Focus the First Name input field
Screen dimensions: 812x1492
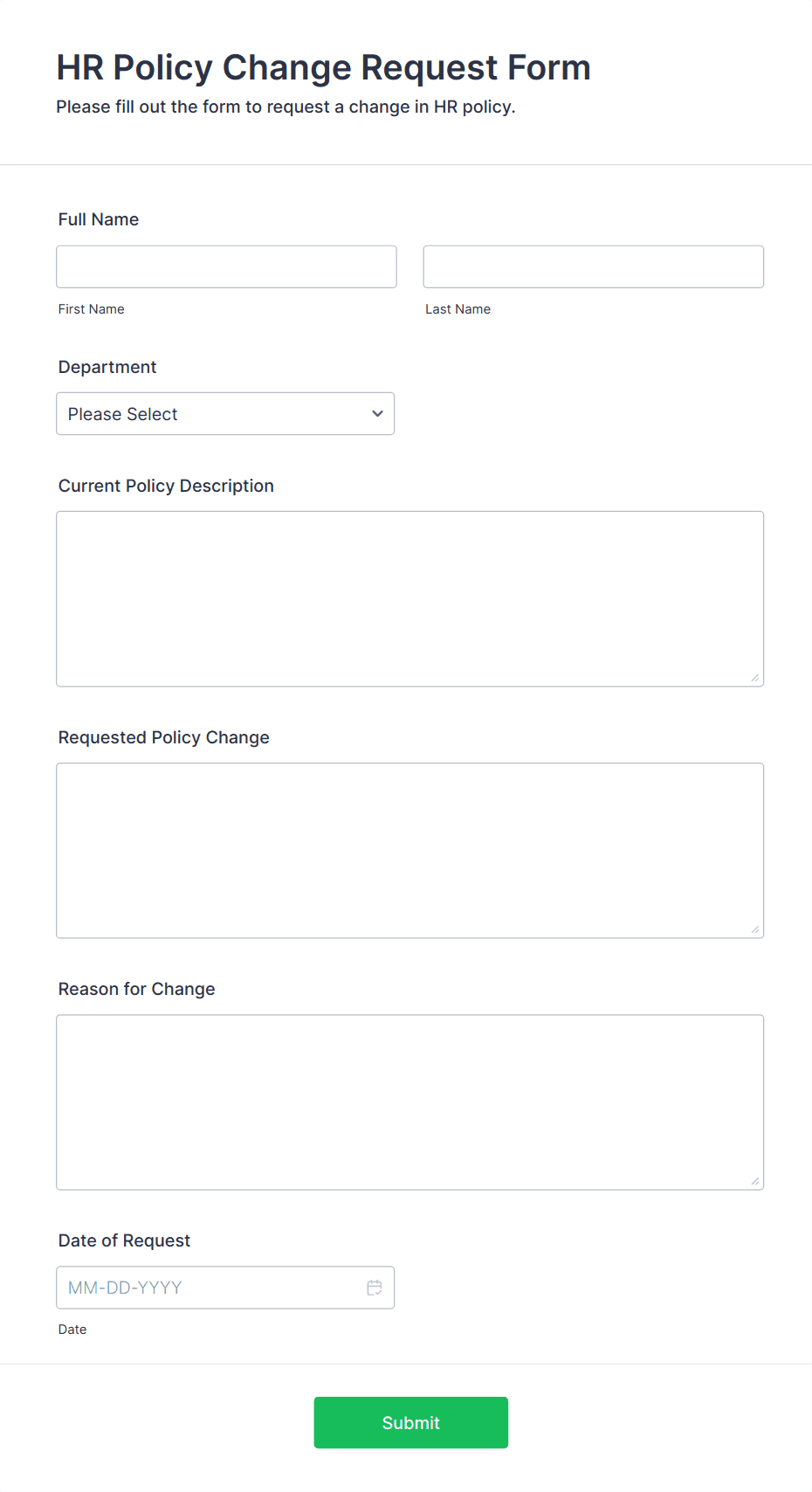(x=225, y=266)
